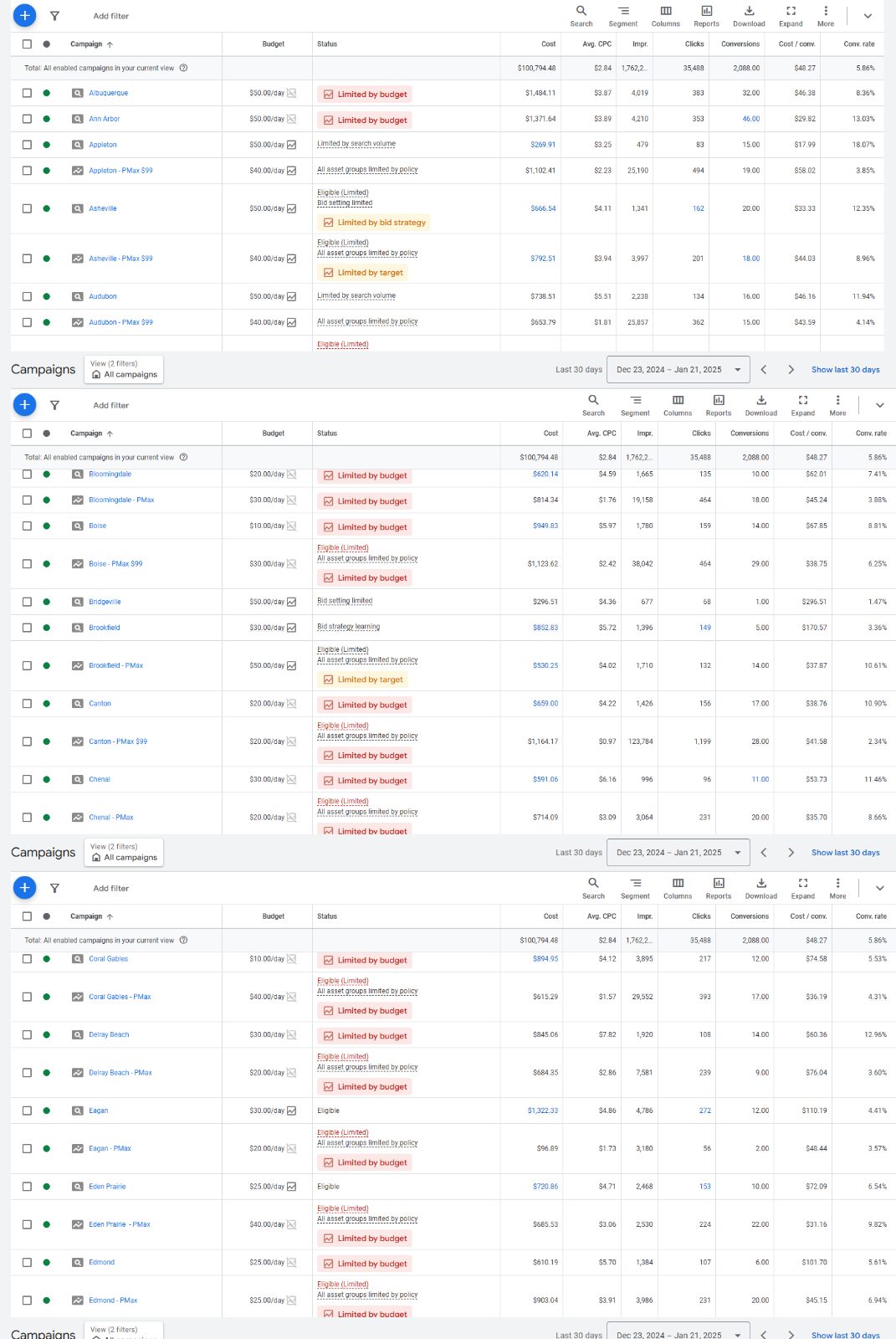This screenshot has height=1339, width=896.
Task: Click the search campaign icon beside Brookfield
Action: pos(77,628)
